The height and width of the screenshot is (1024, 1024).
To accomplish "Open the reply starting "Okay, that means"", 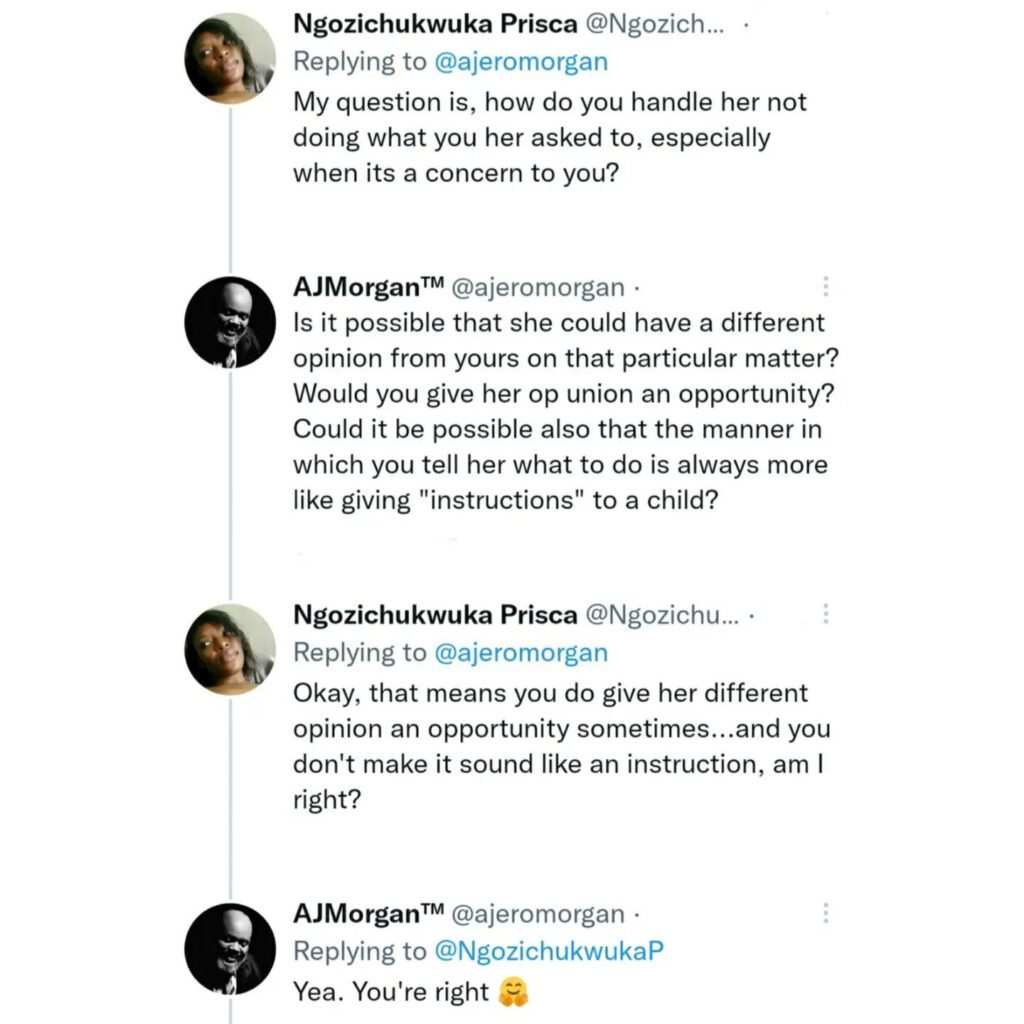I will 560,743.
